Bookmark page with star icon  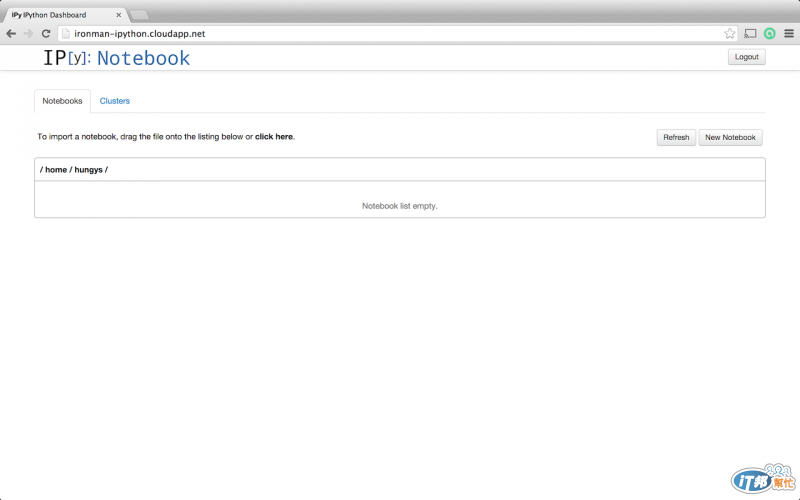[730, 34]
